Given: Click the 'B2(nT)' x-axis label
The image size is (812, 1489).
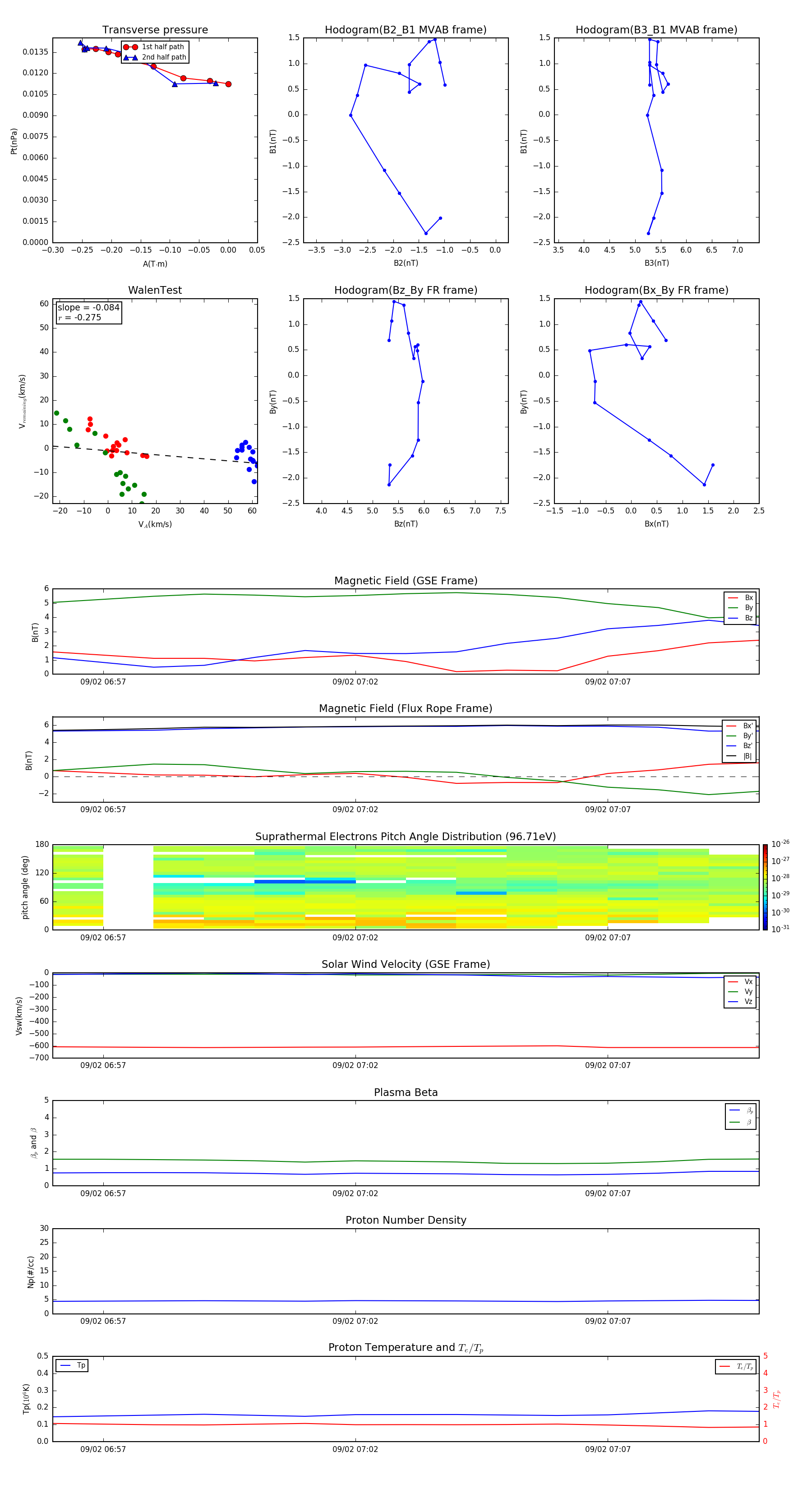Looking at the screenshot, I should [x=406, y=263].
